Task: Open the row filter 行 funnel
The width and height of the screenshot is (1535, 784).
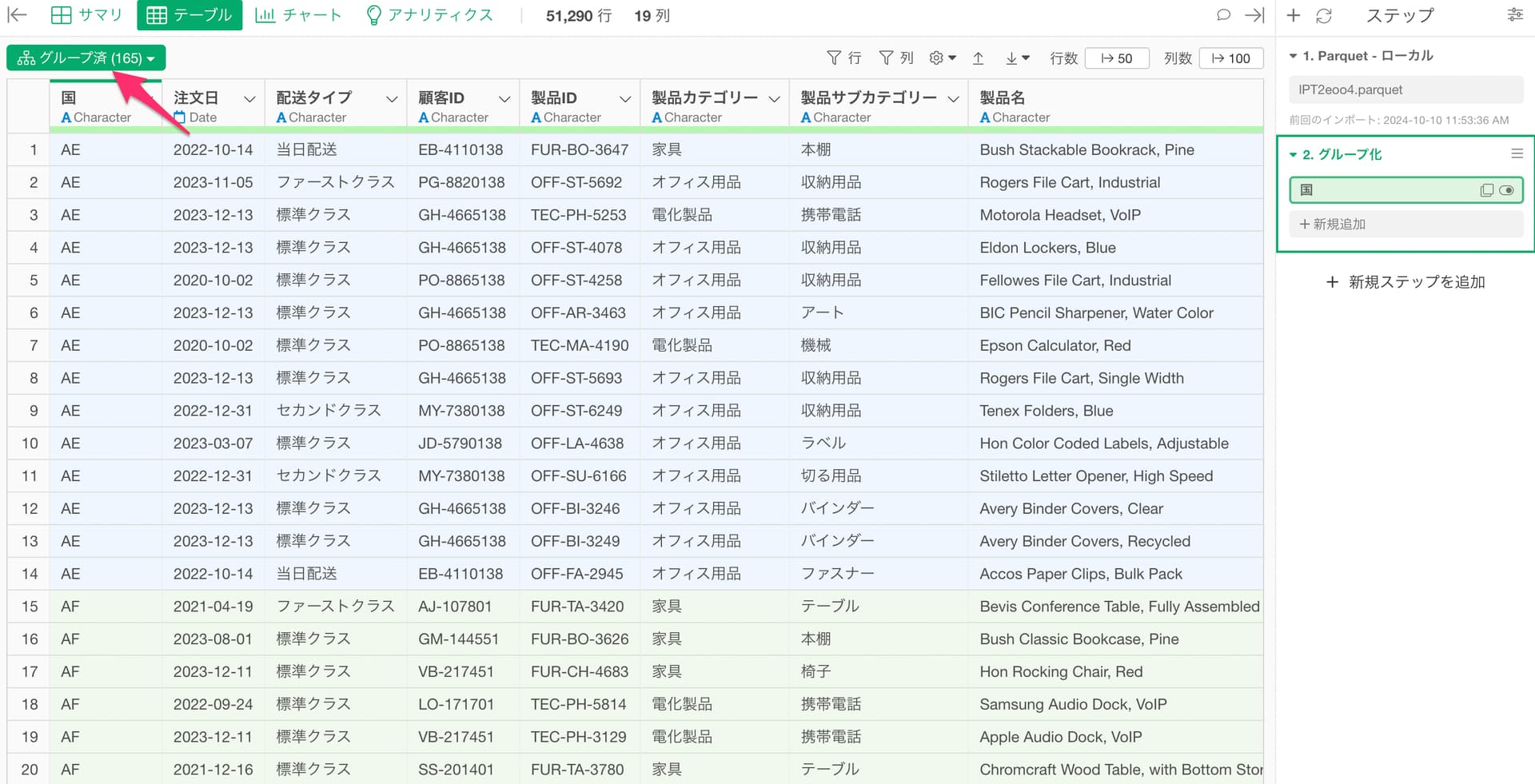Action: 843,58
